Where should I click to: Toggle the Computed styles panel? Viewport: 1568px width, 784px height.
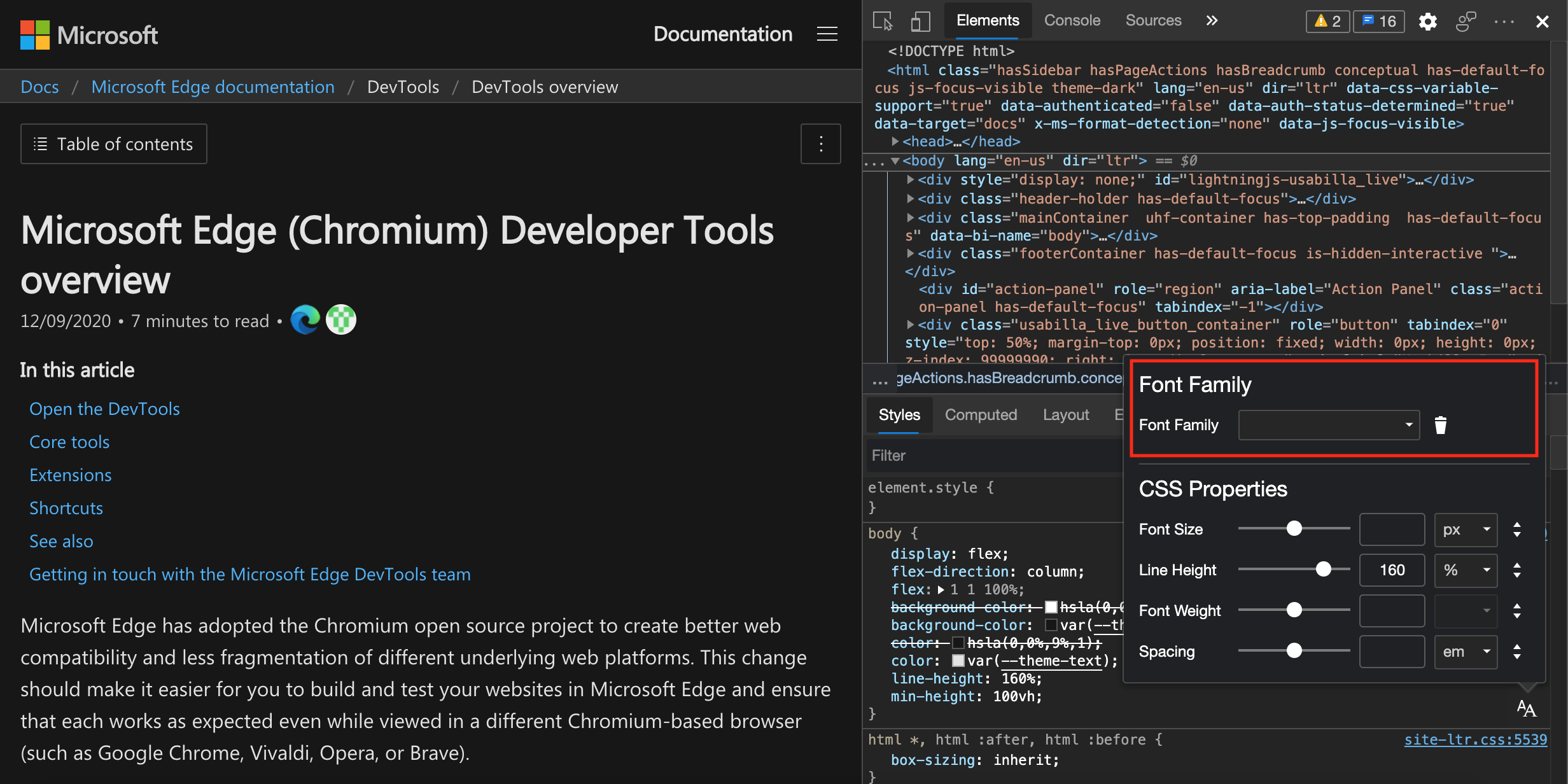[x=981, y=414]
